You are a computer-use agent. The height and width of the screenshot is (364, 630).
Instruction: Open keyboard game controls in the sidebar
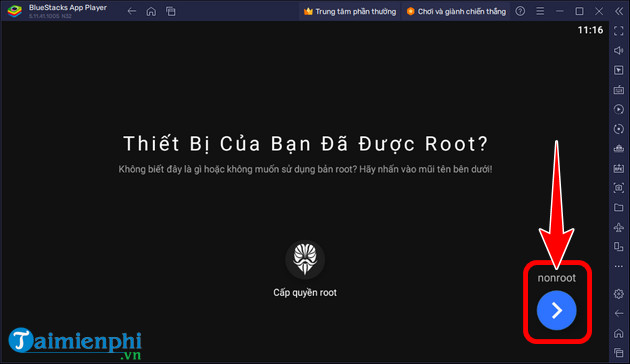click(x=619, y=90)
